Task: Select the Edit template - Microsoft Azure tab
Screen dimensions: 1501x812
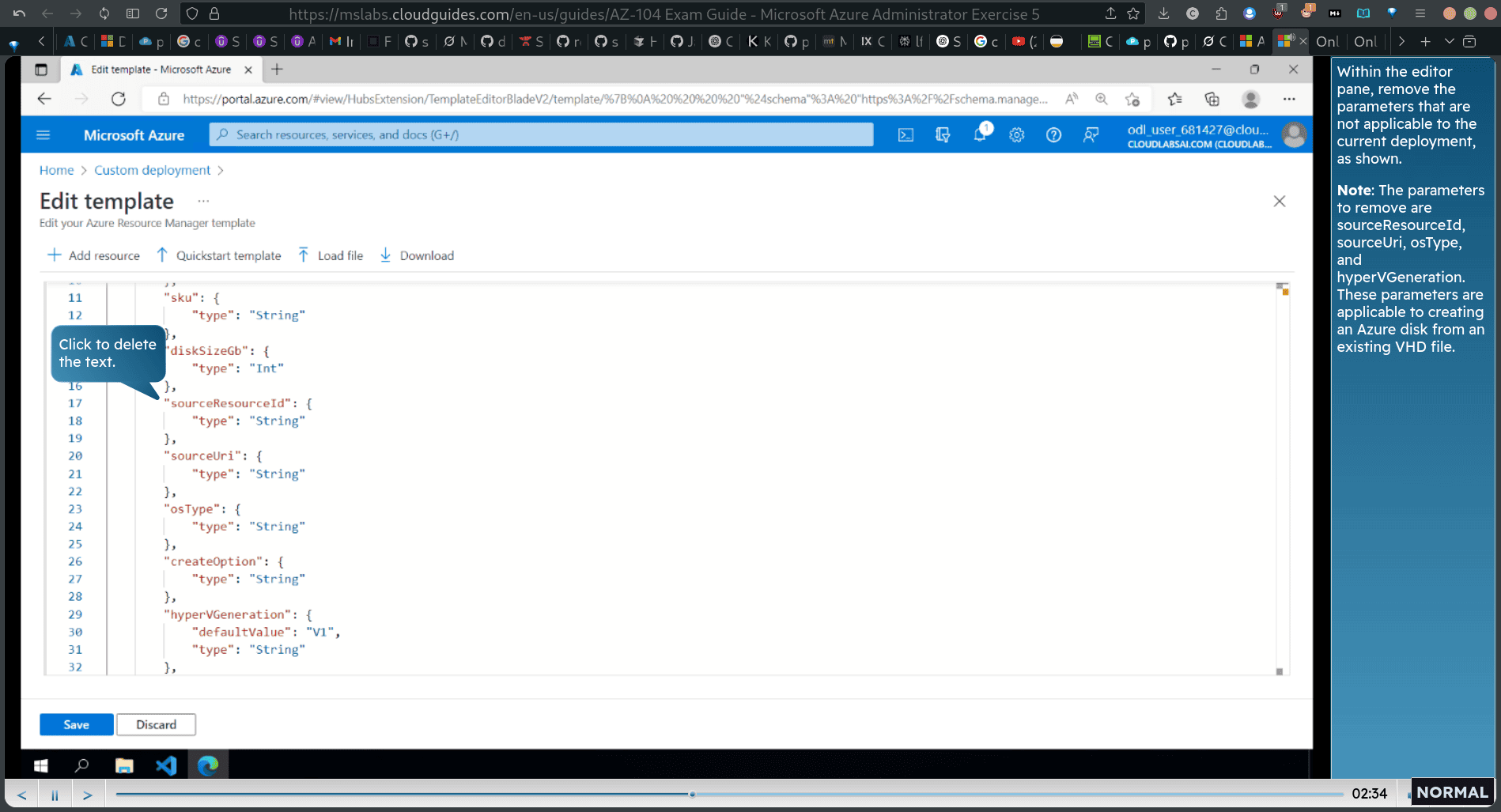Action: [161, 70]
